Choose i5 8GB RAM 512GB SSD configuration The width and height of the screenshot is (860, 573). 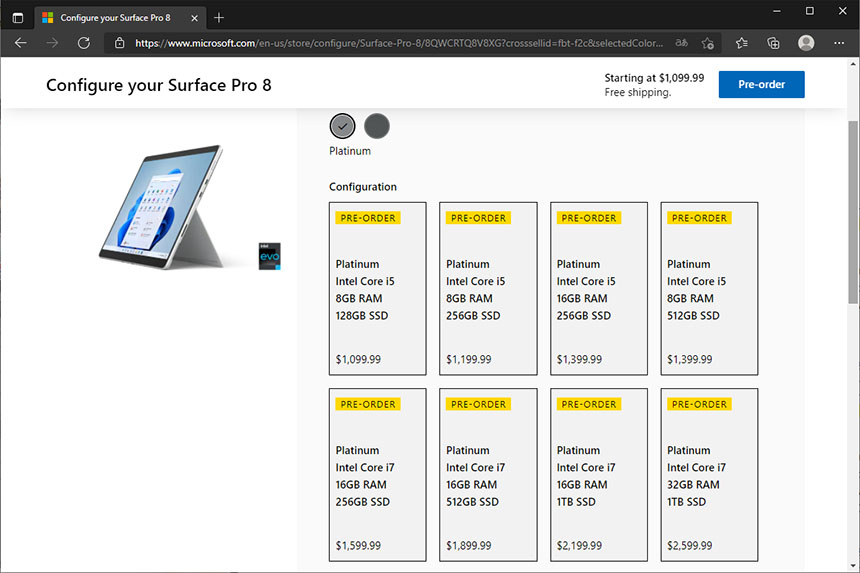pos(709,288)
